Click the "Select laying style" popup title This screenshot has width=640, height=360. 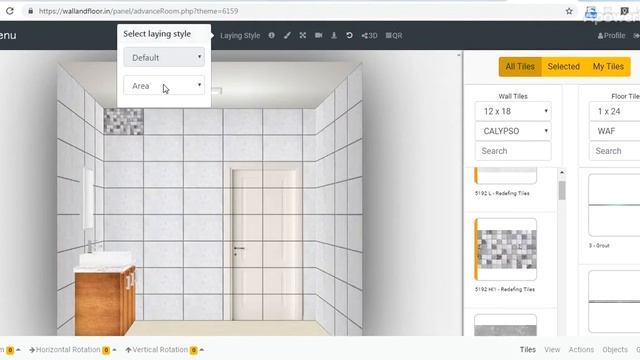click(157, 34)
